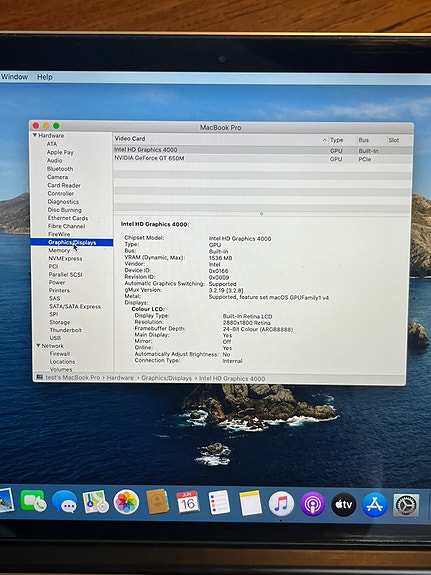
Task: Click Device ID value 0x0166
Action: click(x=218, y=271)
